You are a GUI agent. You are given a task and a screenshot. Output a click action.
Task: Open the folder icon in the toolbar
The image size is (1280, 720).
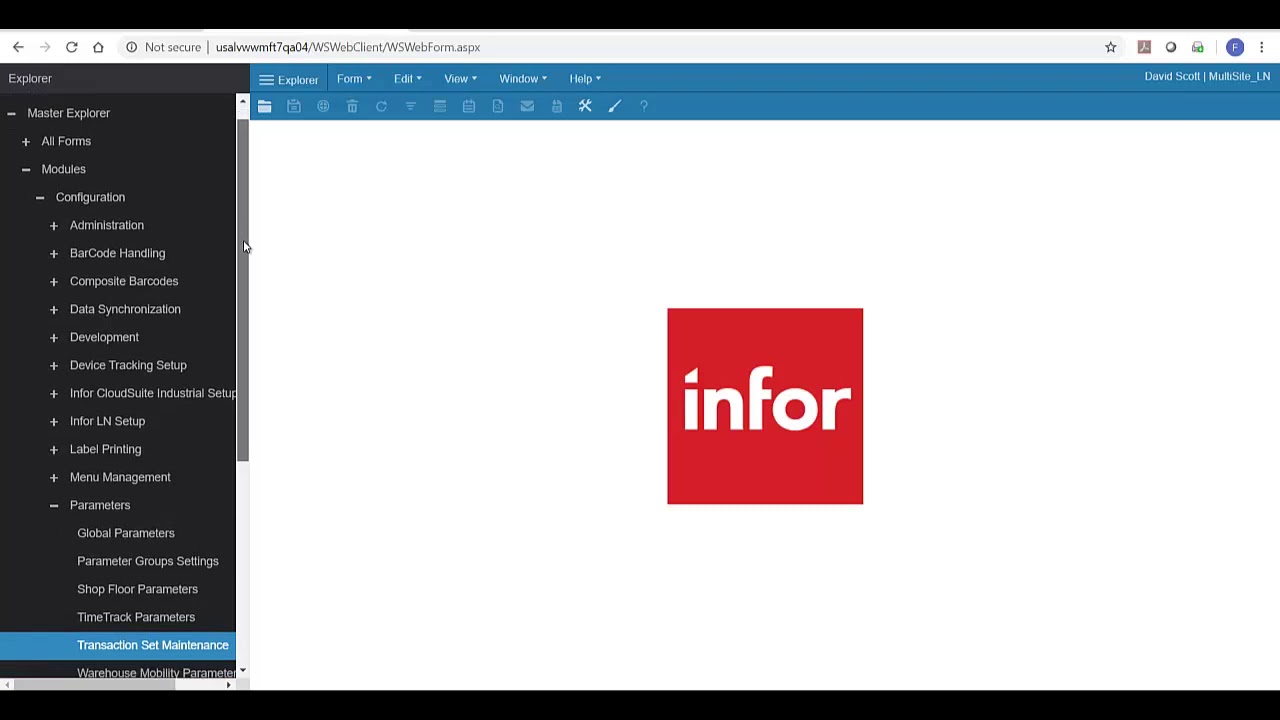click(265, 106)
